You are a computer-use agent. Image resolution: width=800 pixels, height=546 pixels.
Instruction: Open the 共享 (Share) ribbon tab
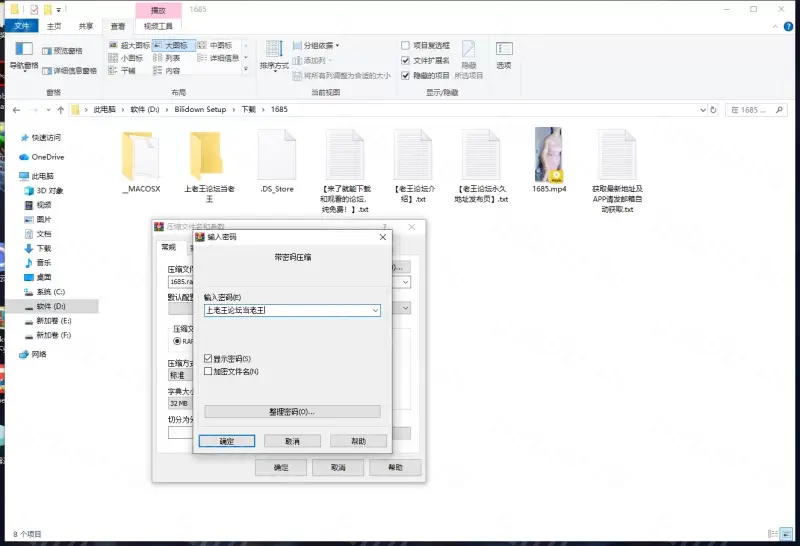pos(85,27)
